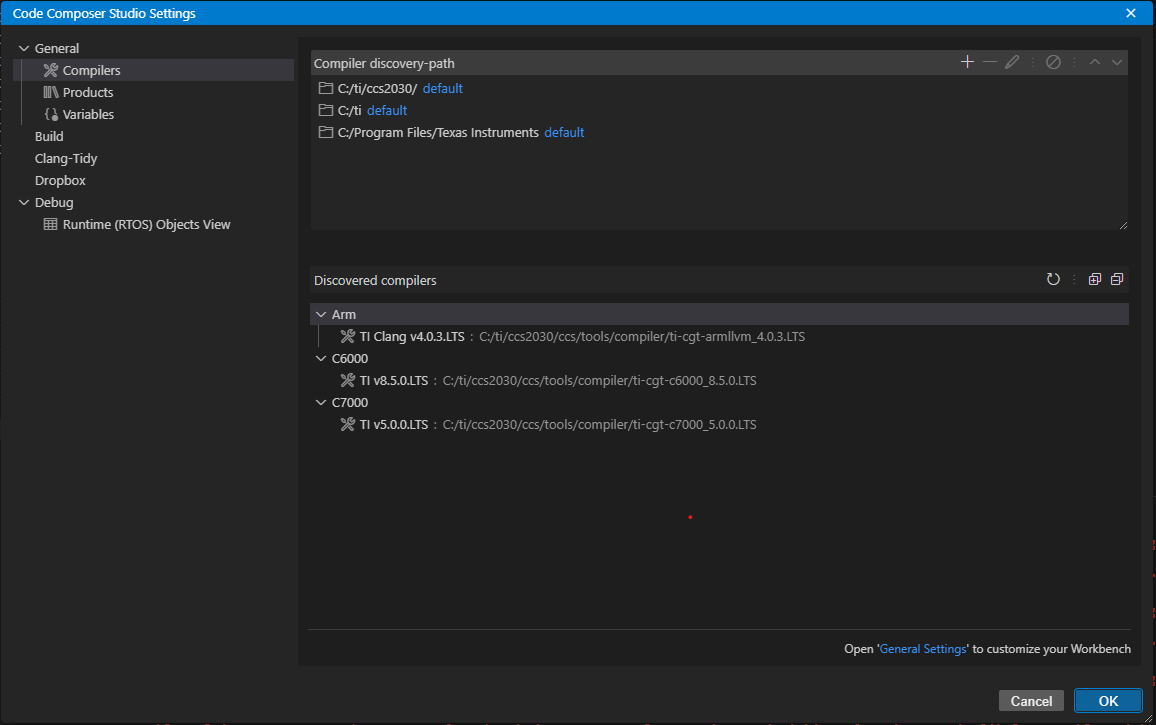This screenshot has height=725, width=1156.
Task: Move path down with the down arrow
Action: click(x=1117, y=62)
